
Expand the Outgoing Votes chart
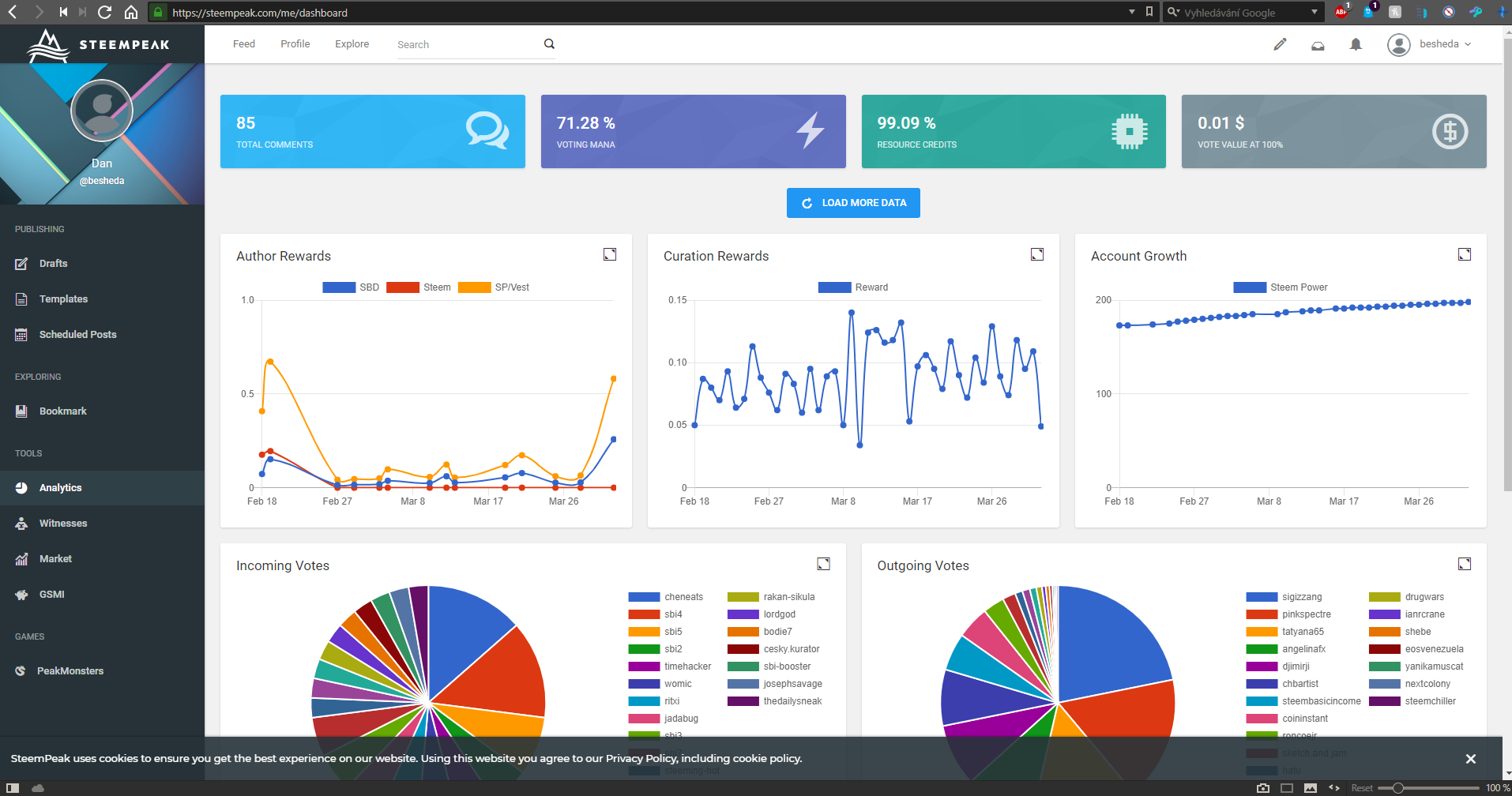tap(1465, 564)
